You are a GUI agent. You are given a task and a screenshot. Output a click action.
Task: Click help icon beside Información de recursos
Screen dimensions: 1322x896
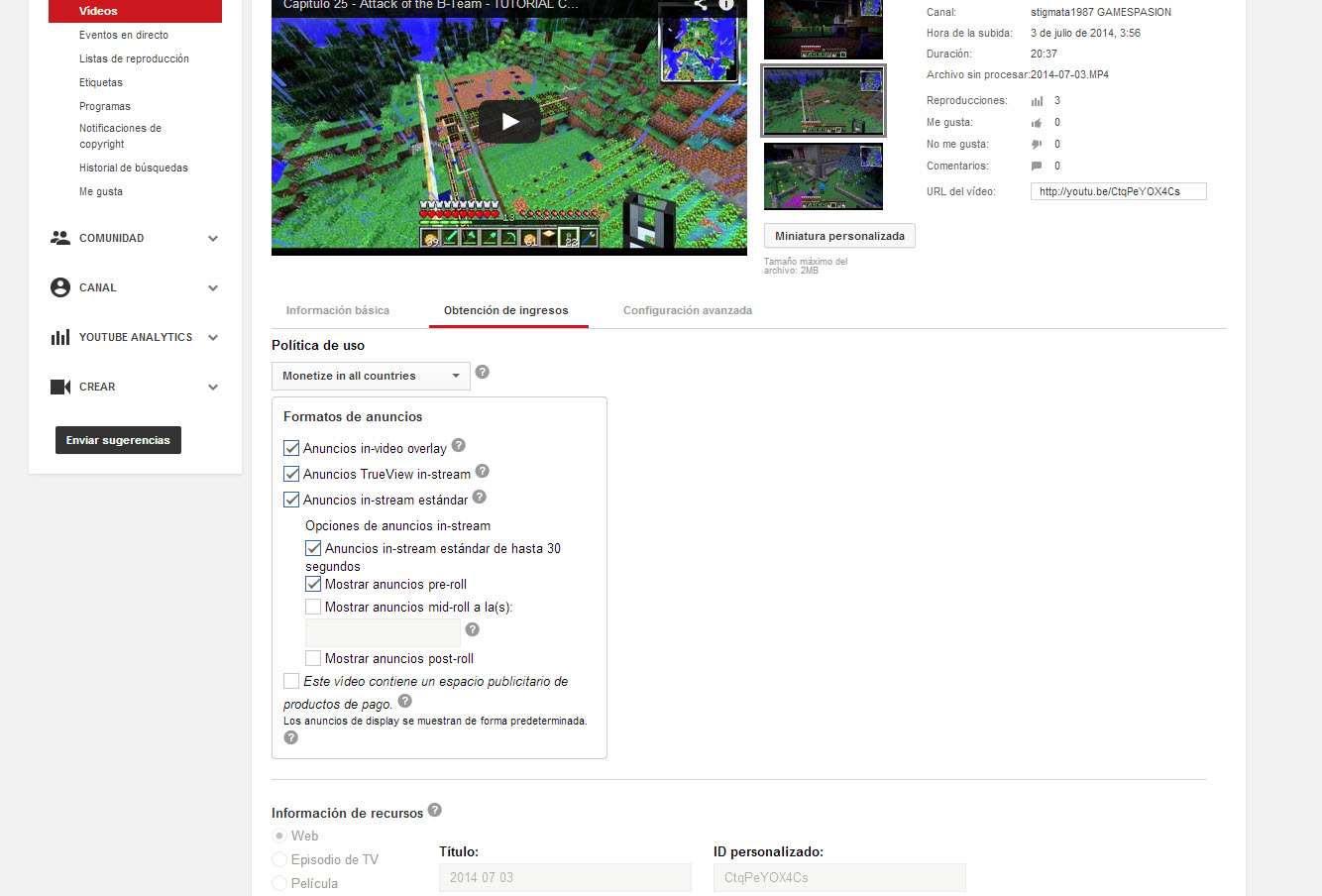pos(435,811)
